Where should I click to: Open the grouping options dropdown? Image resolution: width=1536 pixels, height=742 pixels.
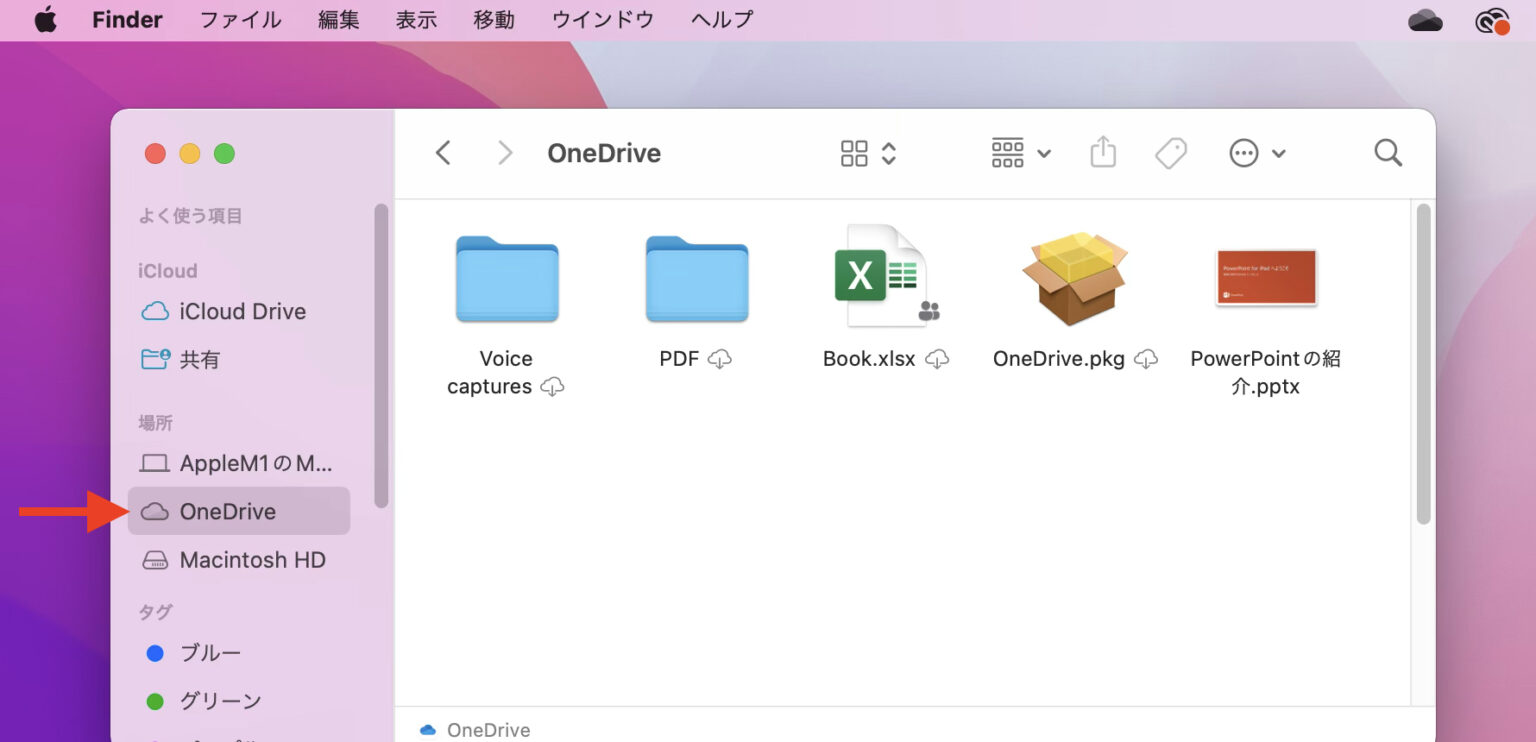tap(1019, 152)
